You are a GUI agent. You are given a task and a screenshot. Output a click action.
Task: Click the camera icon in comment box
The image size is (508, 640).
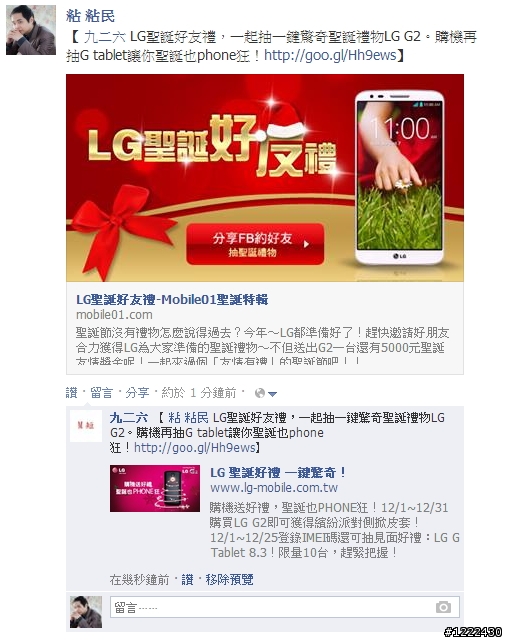tap(443, 607)
